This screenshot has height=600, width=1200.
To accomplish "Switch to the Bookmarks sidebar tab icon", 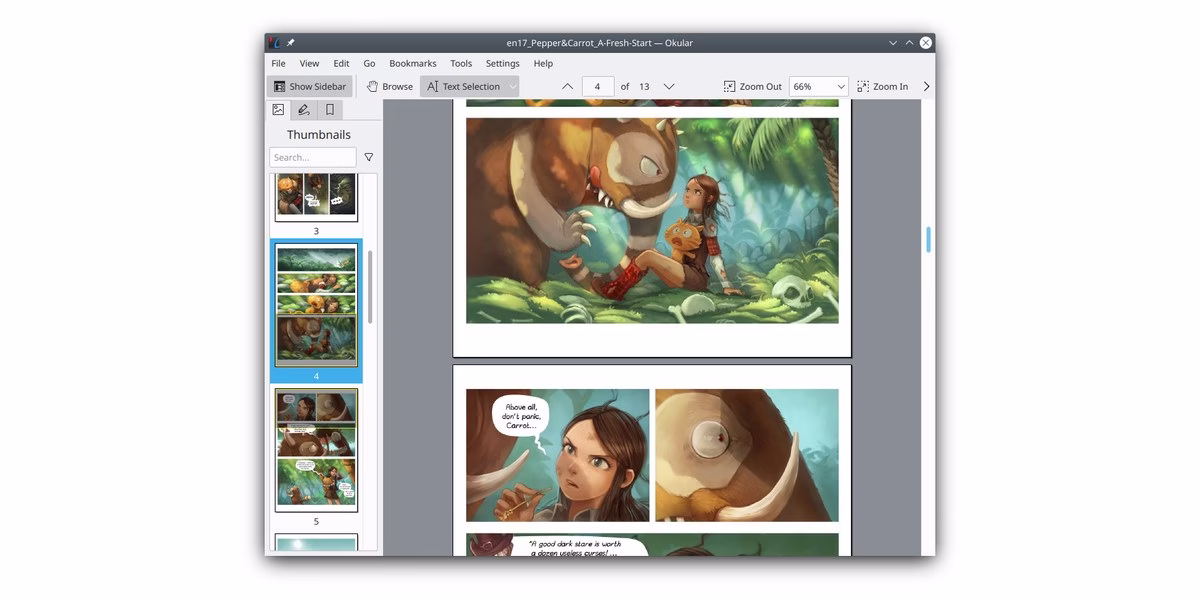I will click(x=330, y=110).
